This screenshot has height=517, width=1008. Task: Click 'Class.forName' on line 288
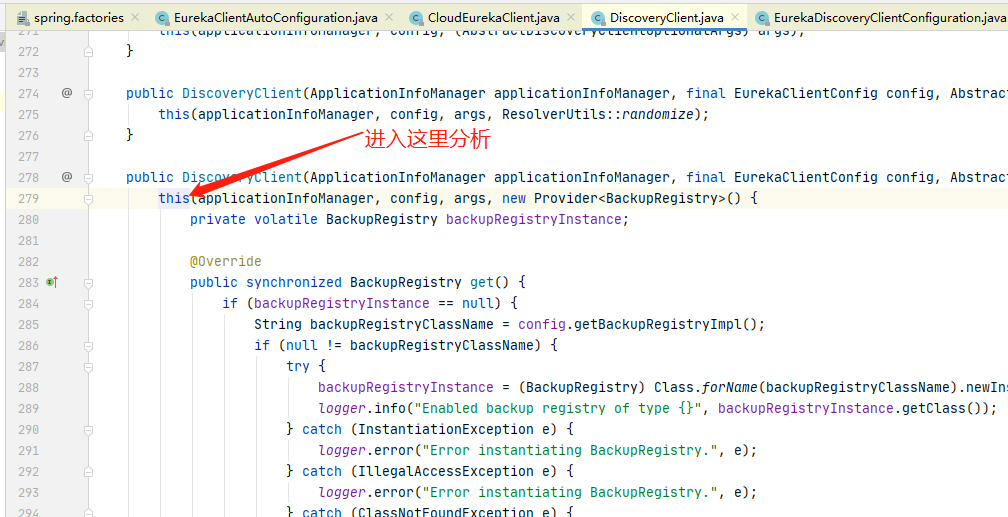pos(706,387)
